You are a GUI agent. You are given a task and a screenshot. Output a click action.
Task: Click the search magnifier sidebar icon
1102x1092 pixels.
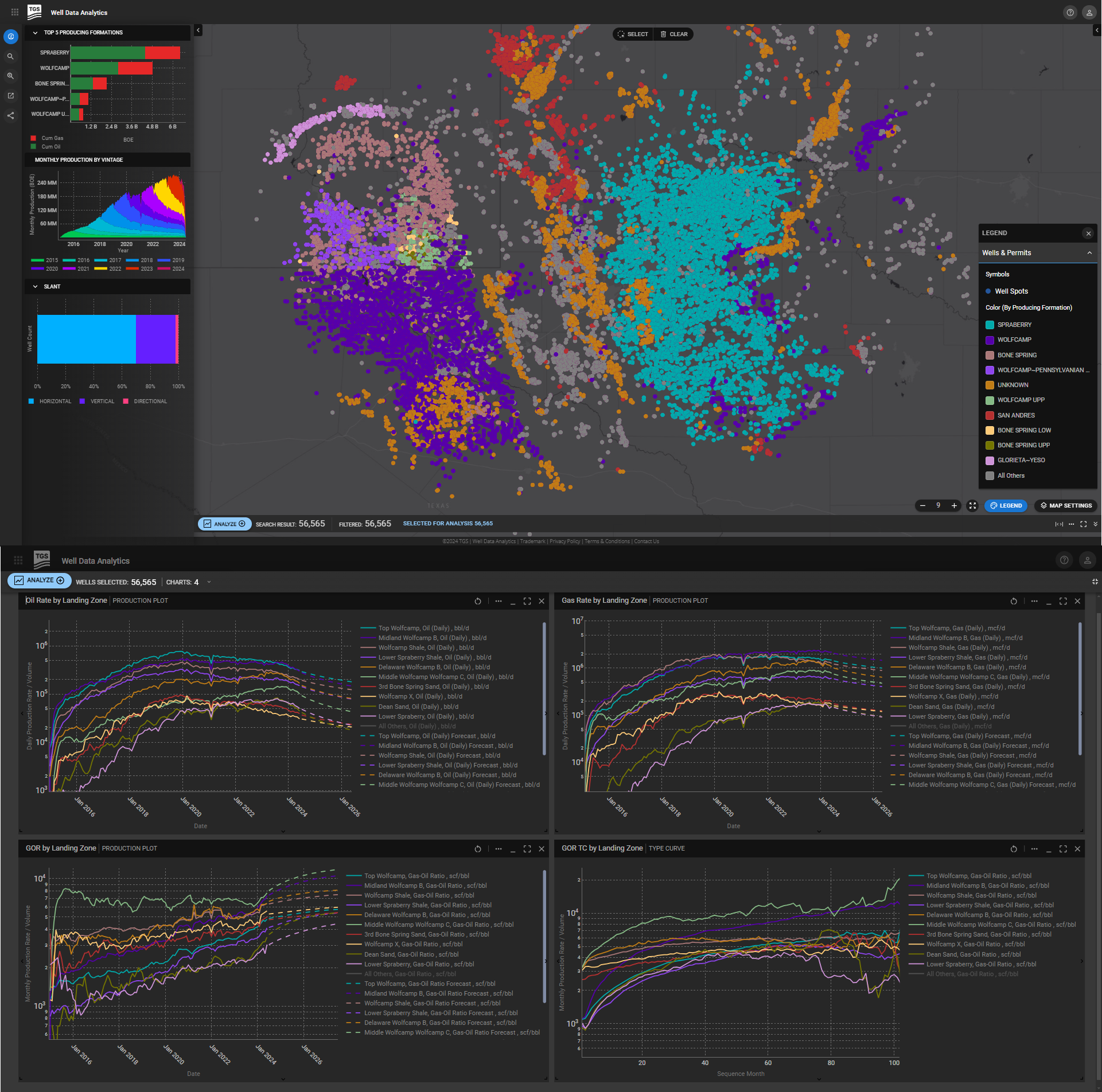(x=10, y=57)
